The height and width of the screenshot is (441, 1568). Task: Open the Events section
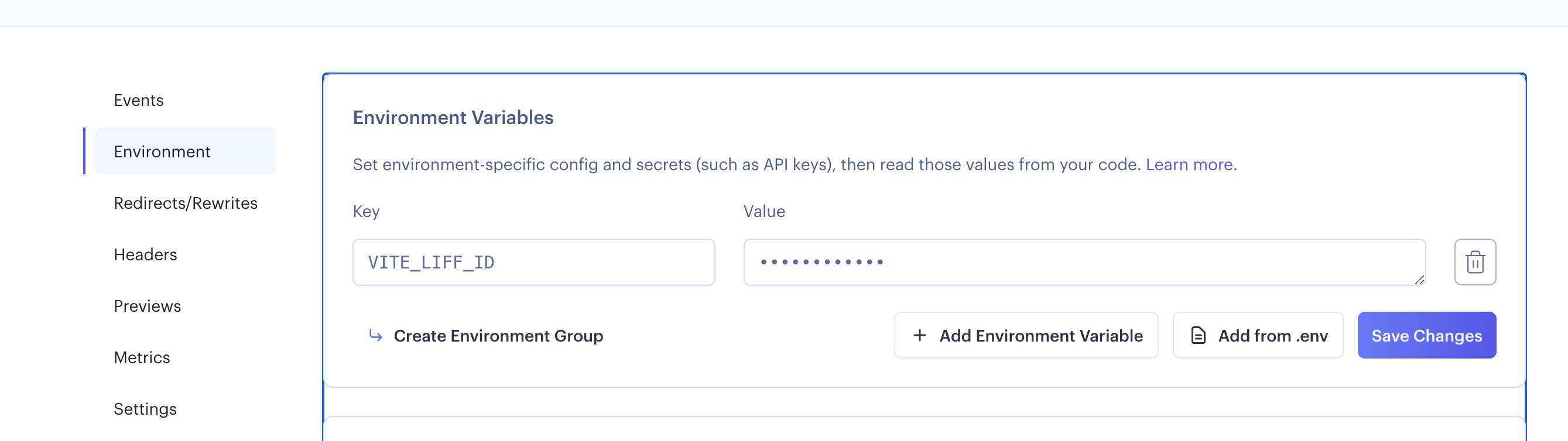tap(139, 101)
